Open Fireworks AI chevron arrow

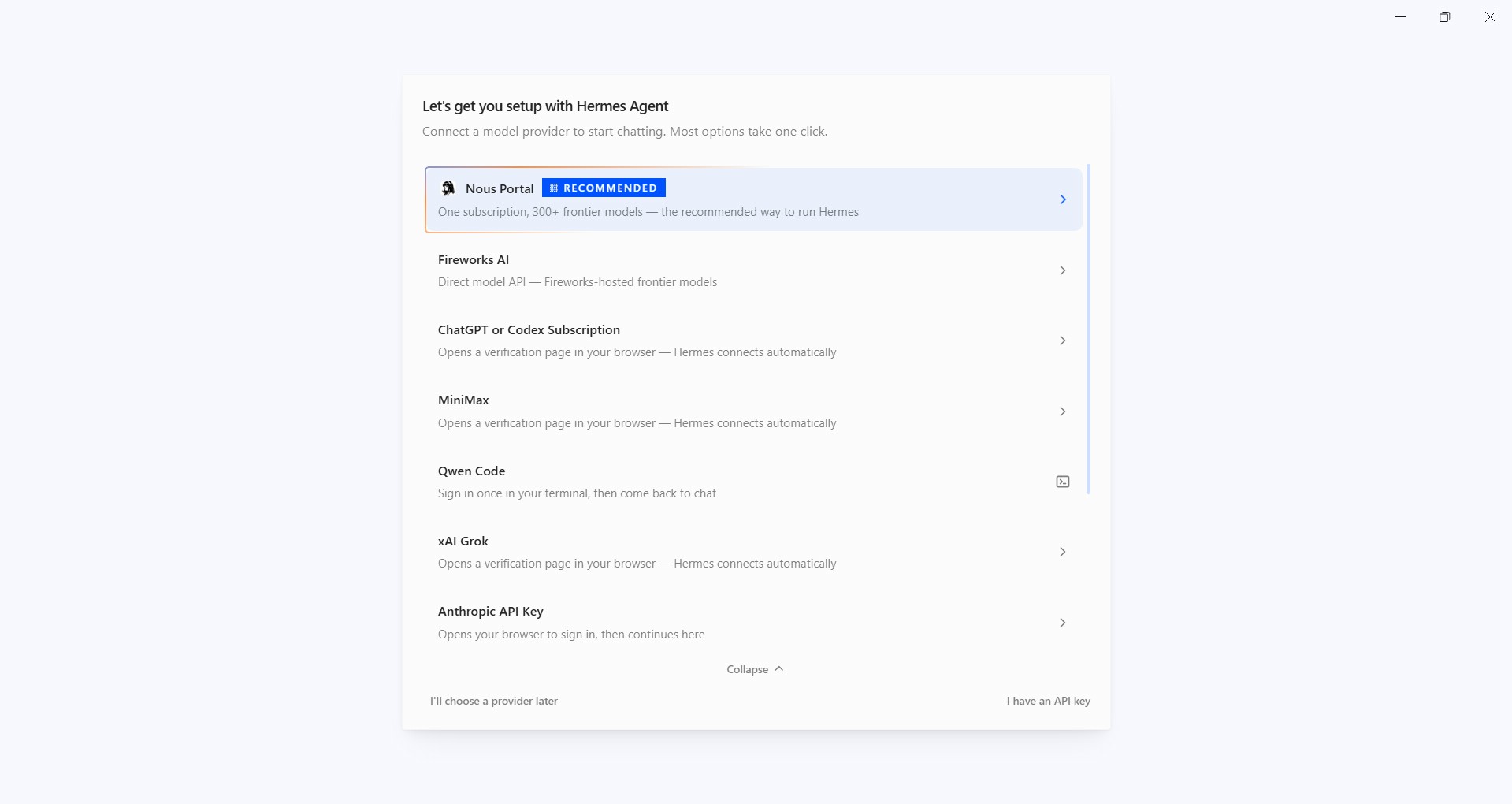[x=1062, y=270]
